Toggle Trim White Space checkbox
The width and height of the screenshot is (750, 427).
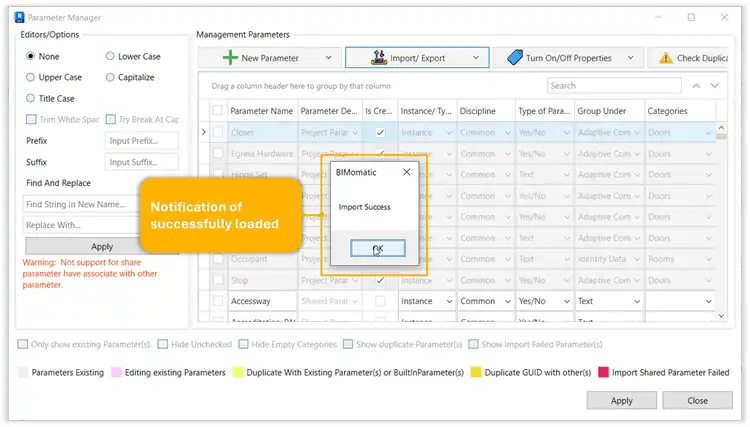31,119
